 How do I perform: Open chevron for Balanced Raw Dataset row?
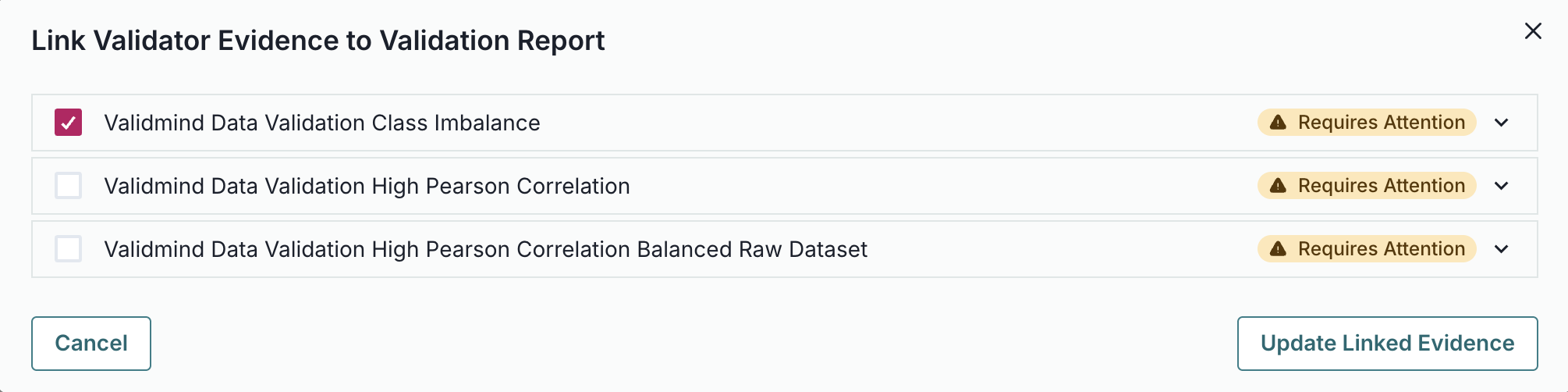click(1502, 249)
